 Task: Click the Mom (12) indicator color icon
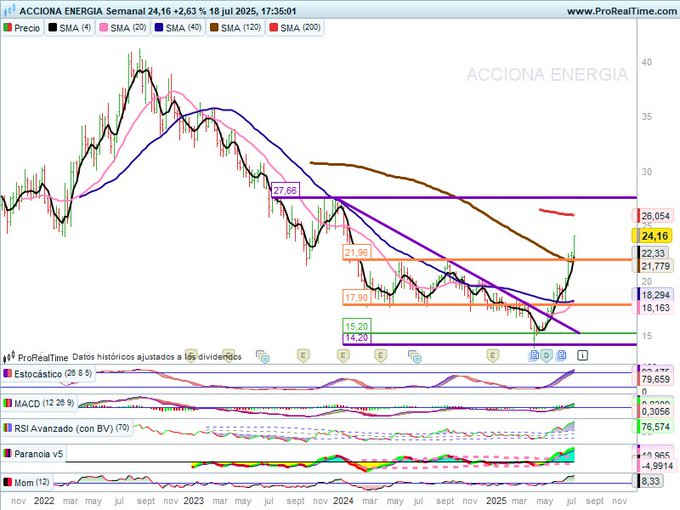coord(7,482)
